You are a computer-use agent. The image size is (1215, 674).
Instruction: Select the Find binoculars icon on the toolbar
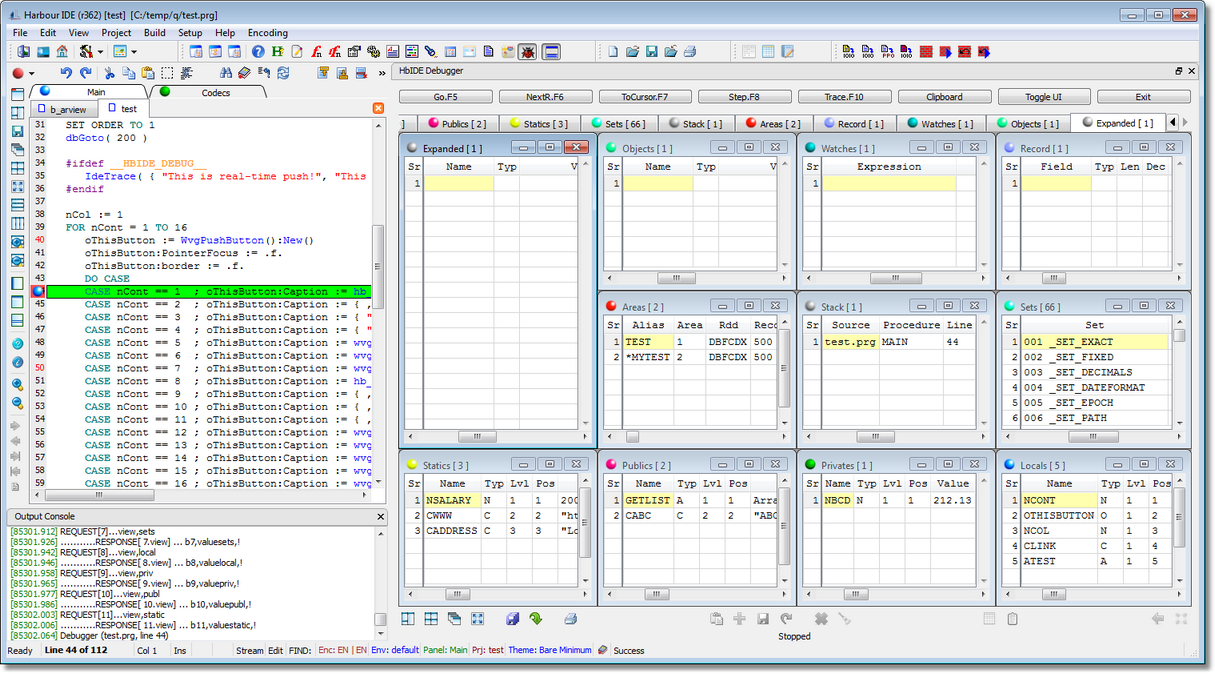[x=225, y=72]
